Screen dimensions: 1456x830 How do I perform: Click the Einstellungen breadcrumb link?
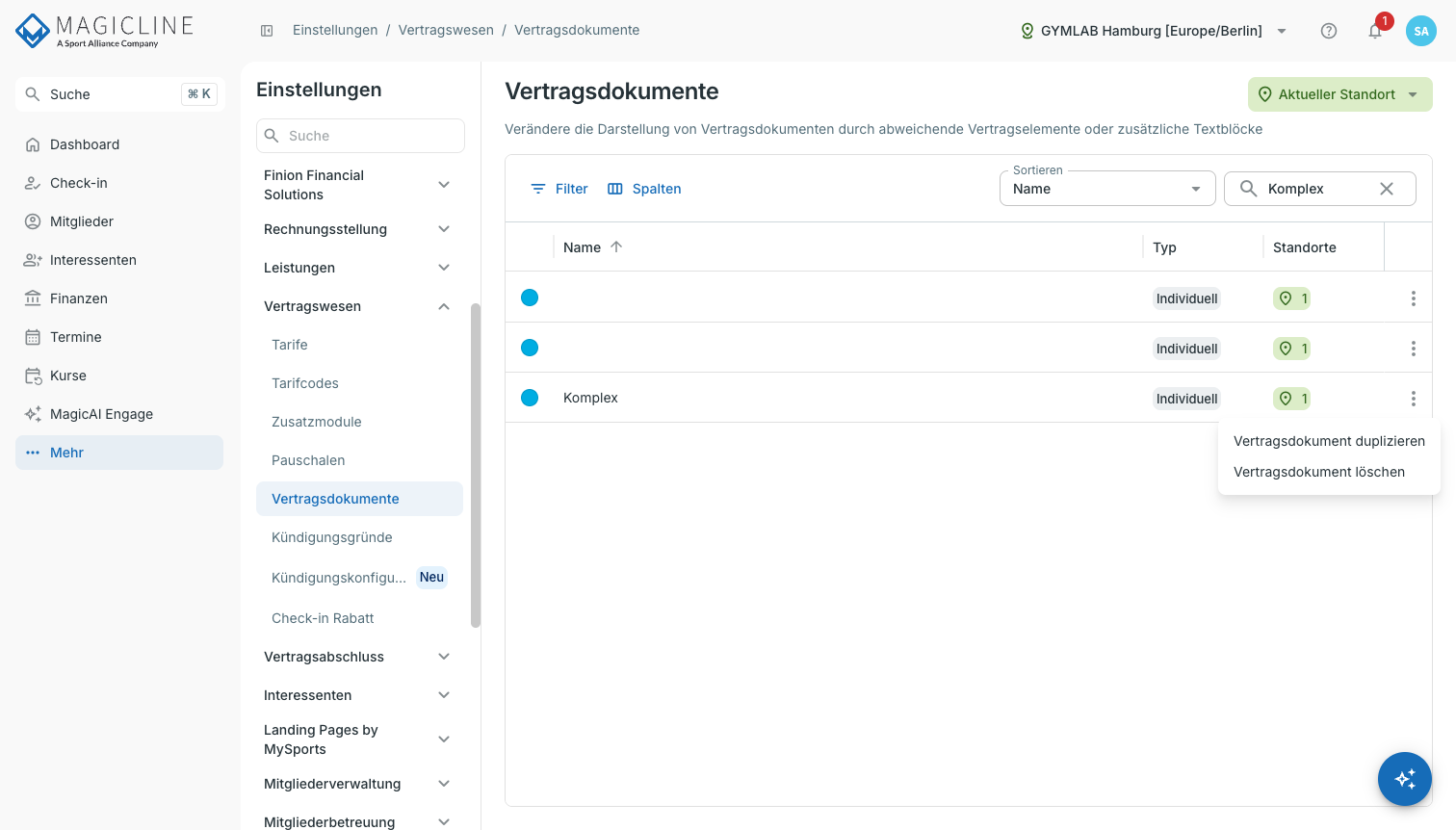[x=335, y=30]
